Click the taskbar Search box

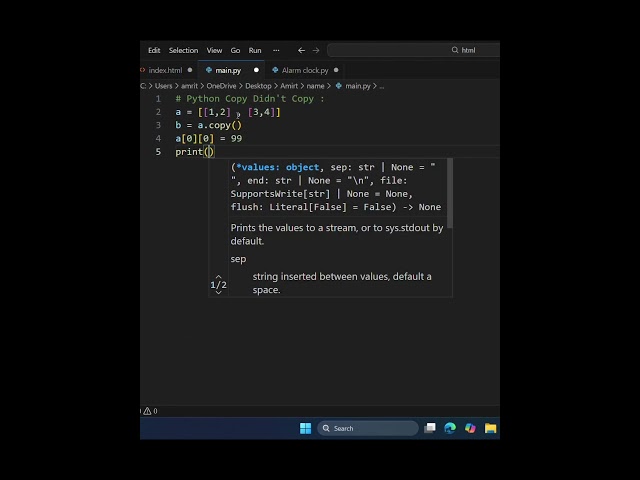(x=368, y=428)
